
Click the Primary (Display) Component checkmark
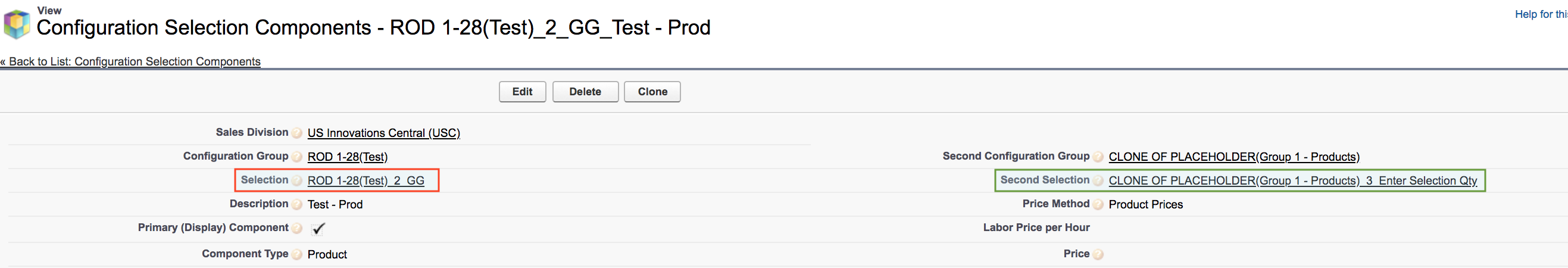(x=318, y=229)
